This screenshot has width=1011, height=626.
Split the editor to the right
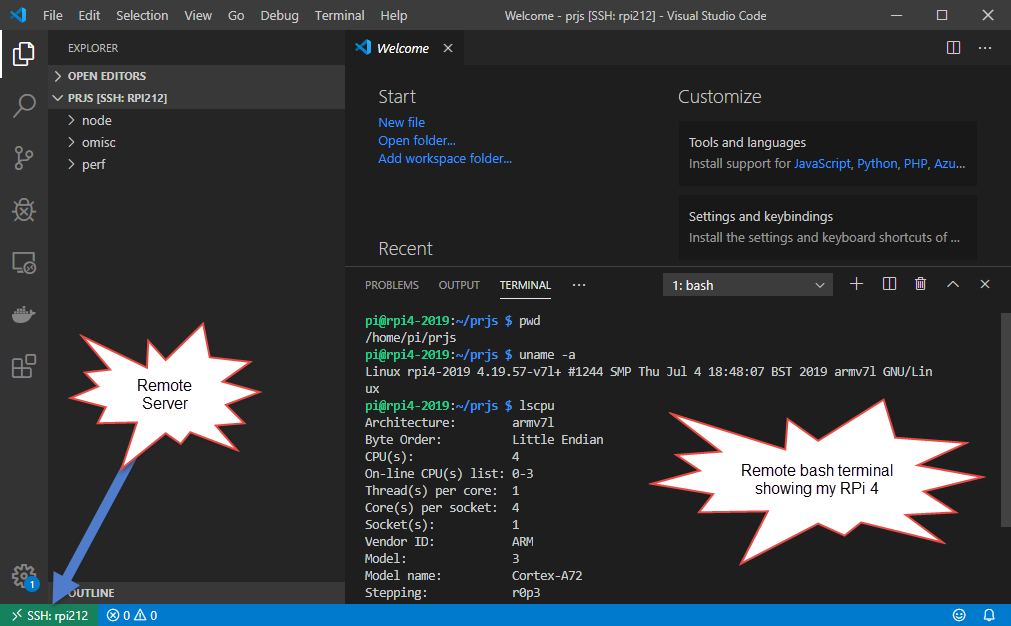[x=953, y=48]
